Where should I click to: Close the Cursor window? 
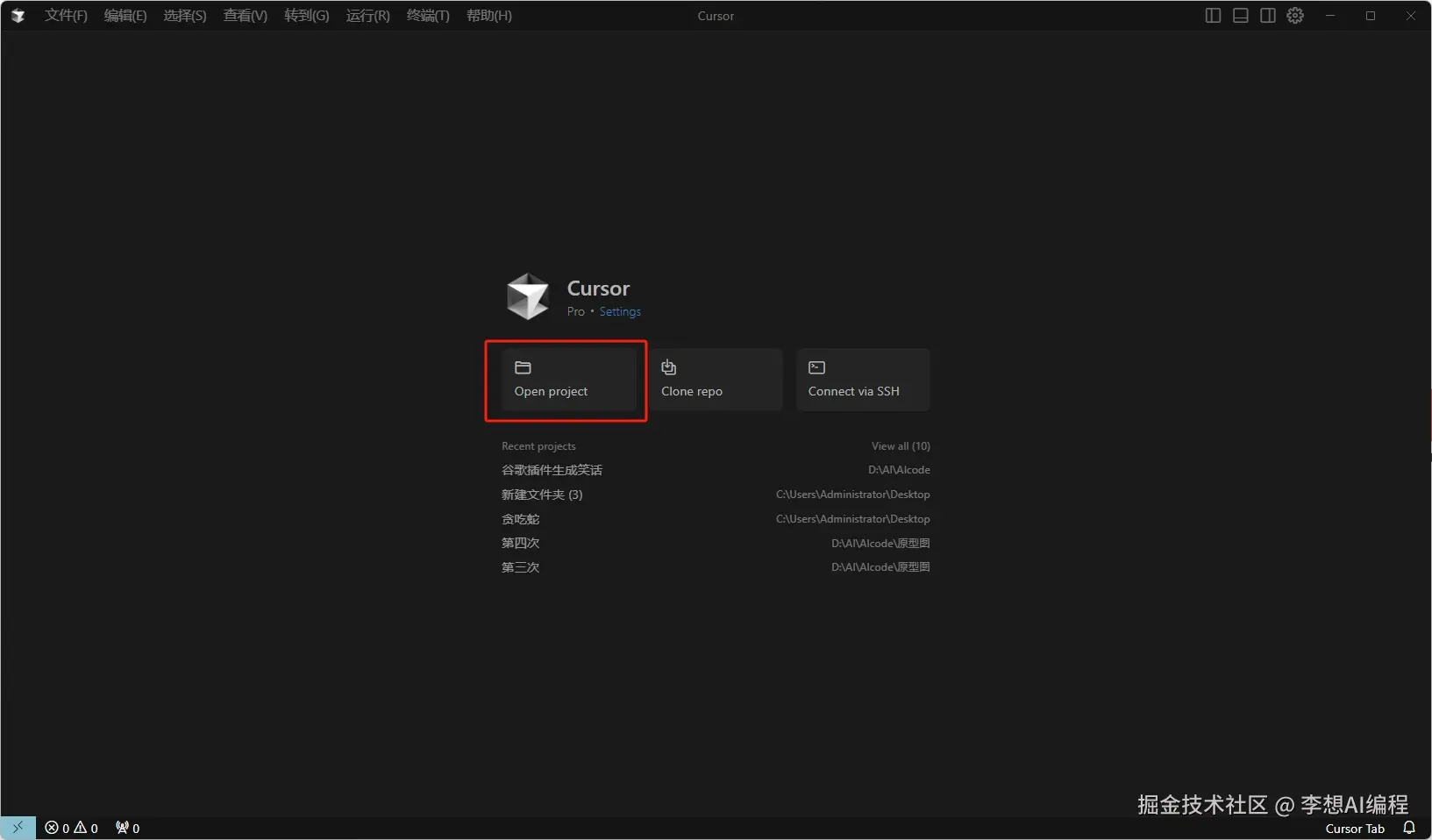pyautogui.click(x=1411, y=16)
